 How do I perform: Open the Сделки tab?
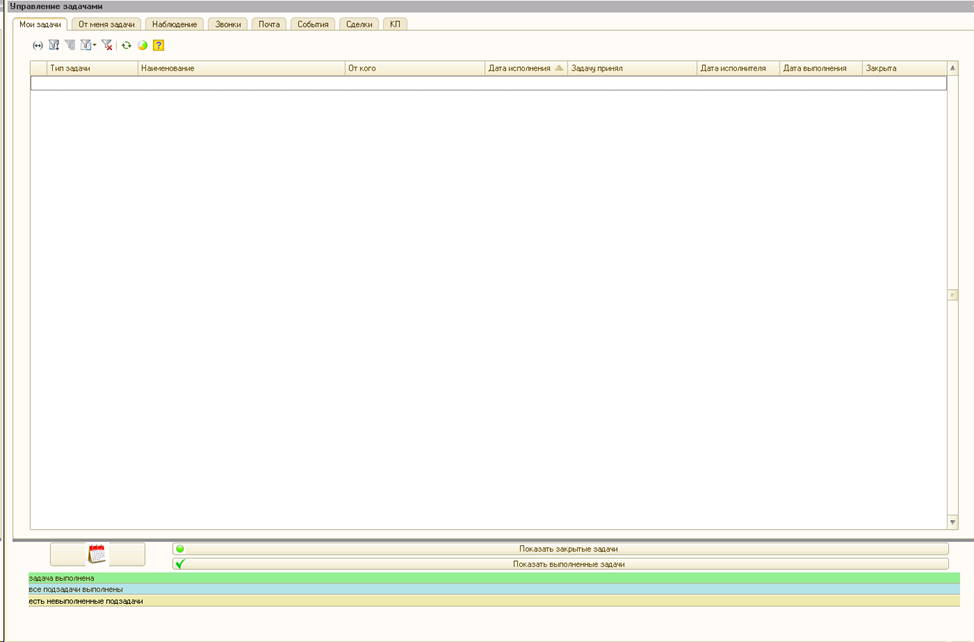click(359, 24)
